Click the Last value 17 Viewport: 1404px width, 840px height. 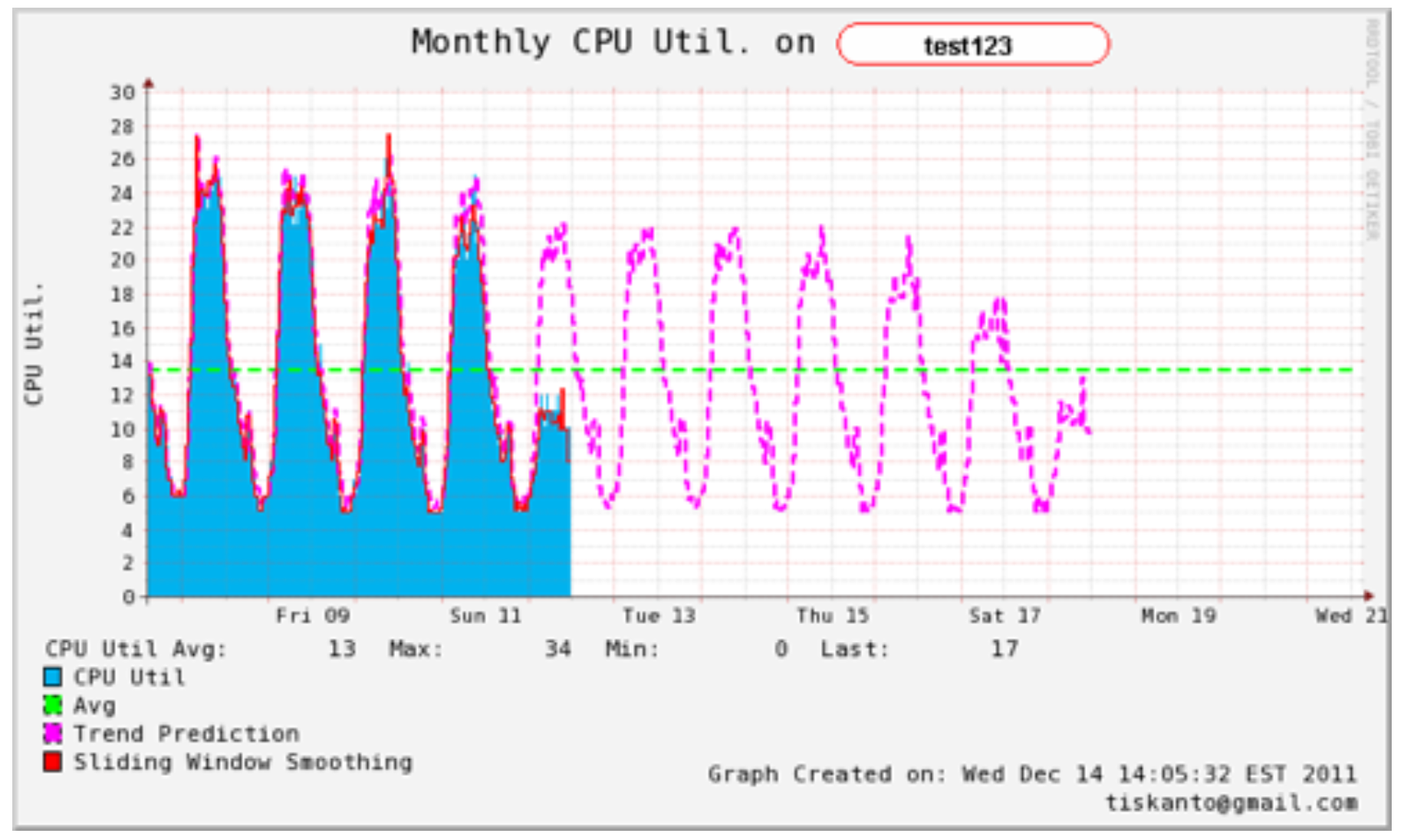pyautogui.click(x=1005, y=649)
